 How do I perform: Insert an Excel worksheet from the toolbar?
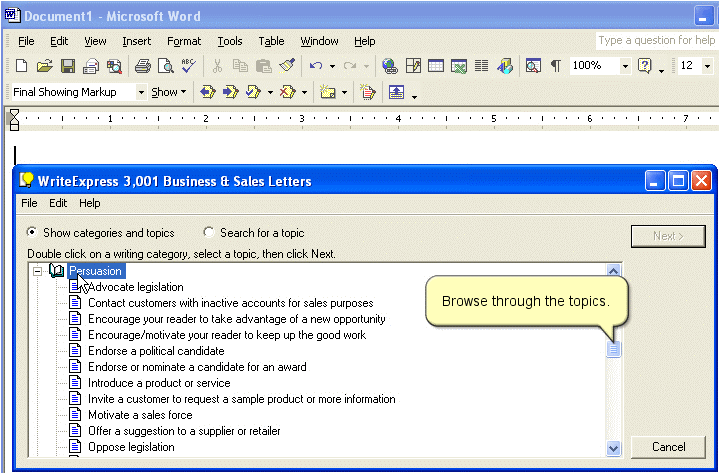(459, 66)
